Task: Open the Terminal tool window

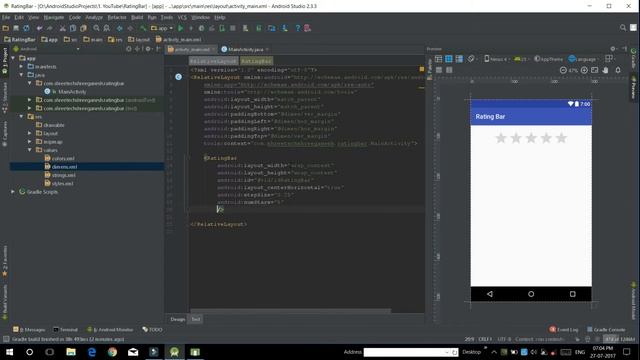Action: (x=65, y=329)
